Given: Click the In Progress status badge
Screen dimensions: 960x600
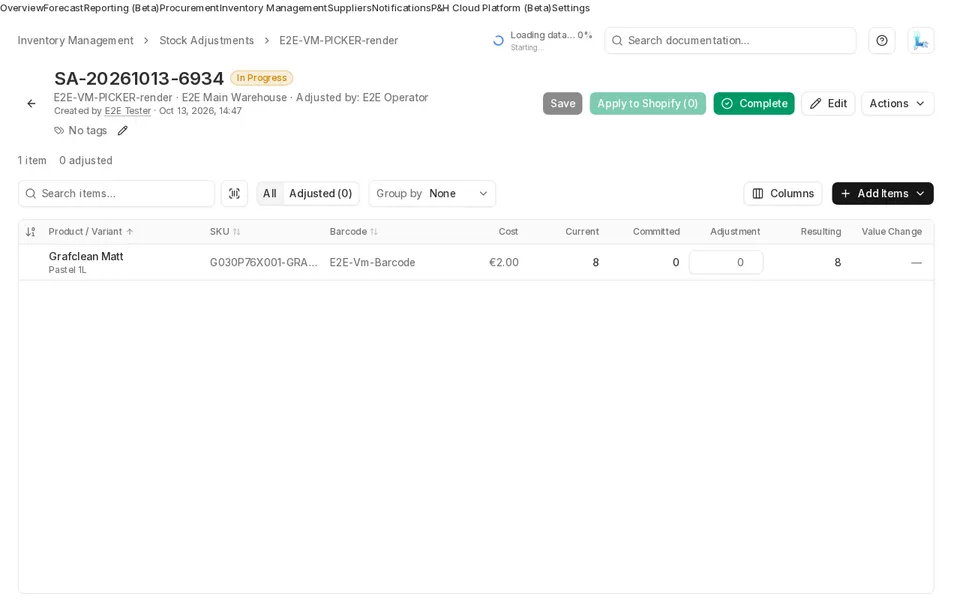Looking at the screenshot, I should (x=261, y=78).
